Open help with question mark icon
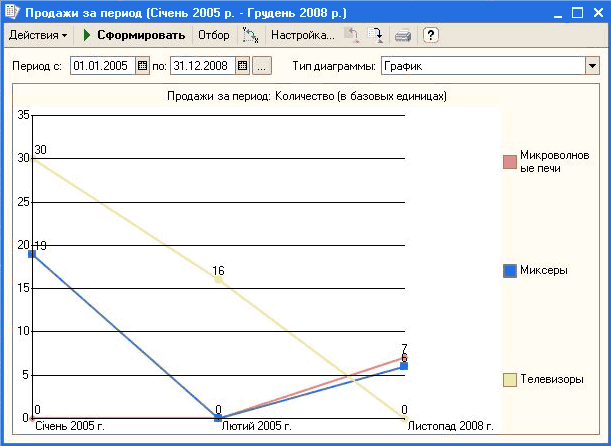The image size is (611, 446). pos(431,35)
